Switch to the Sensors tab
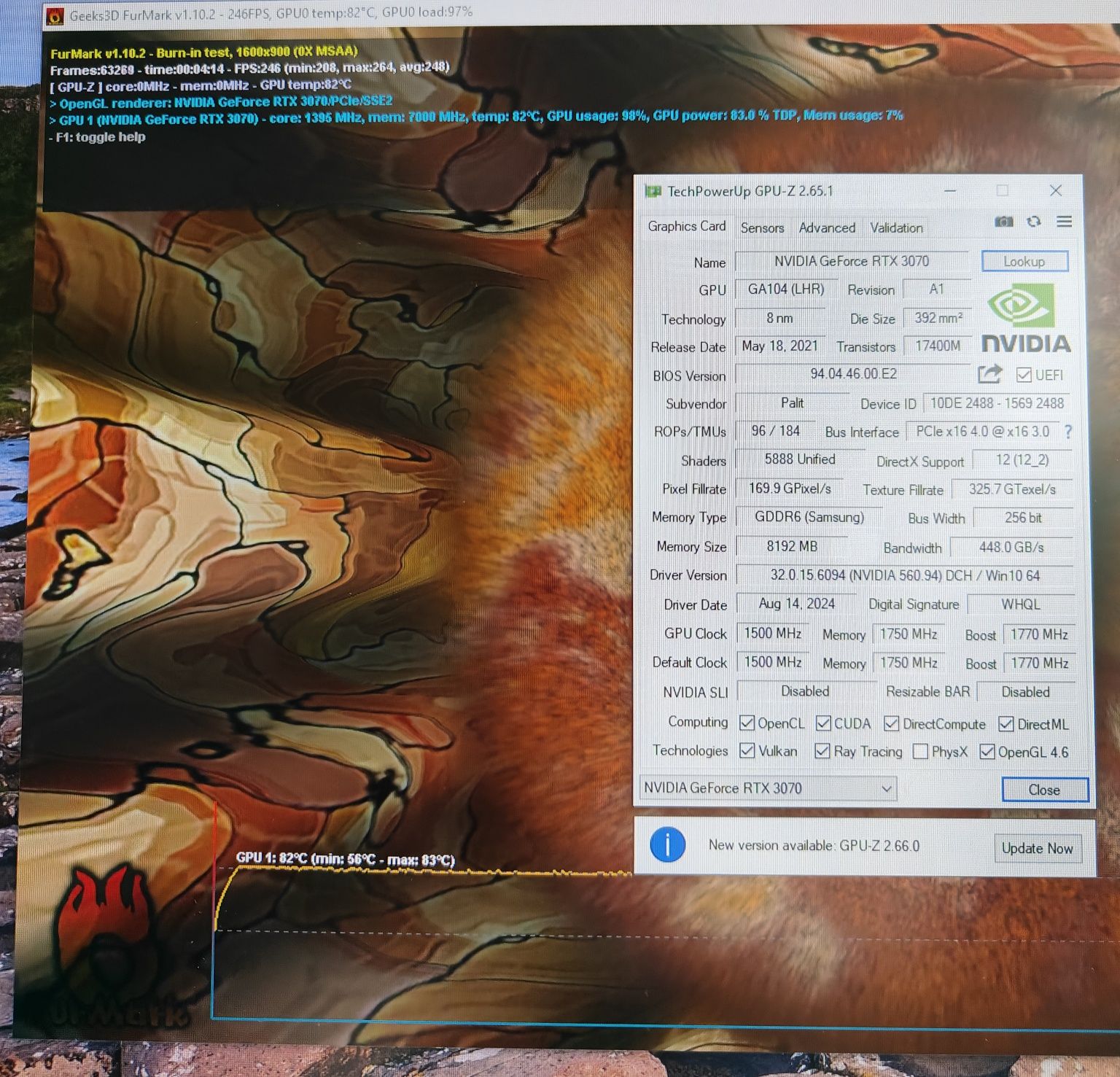This screenshot has width=1120, height=1077. [762, 228]
